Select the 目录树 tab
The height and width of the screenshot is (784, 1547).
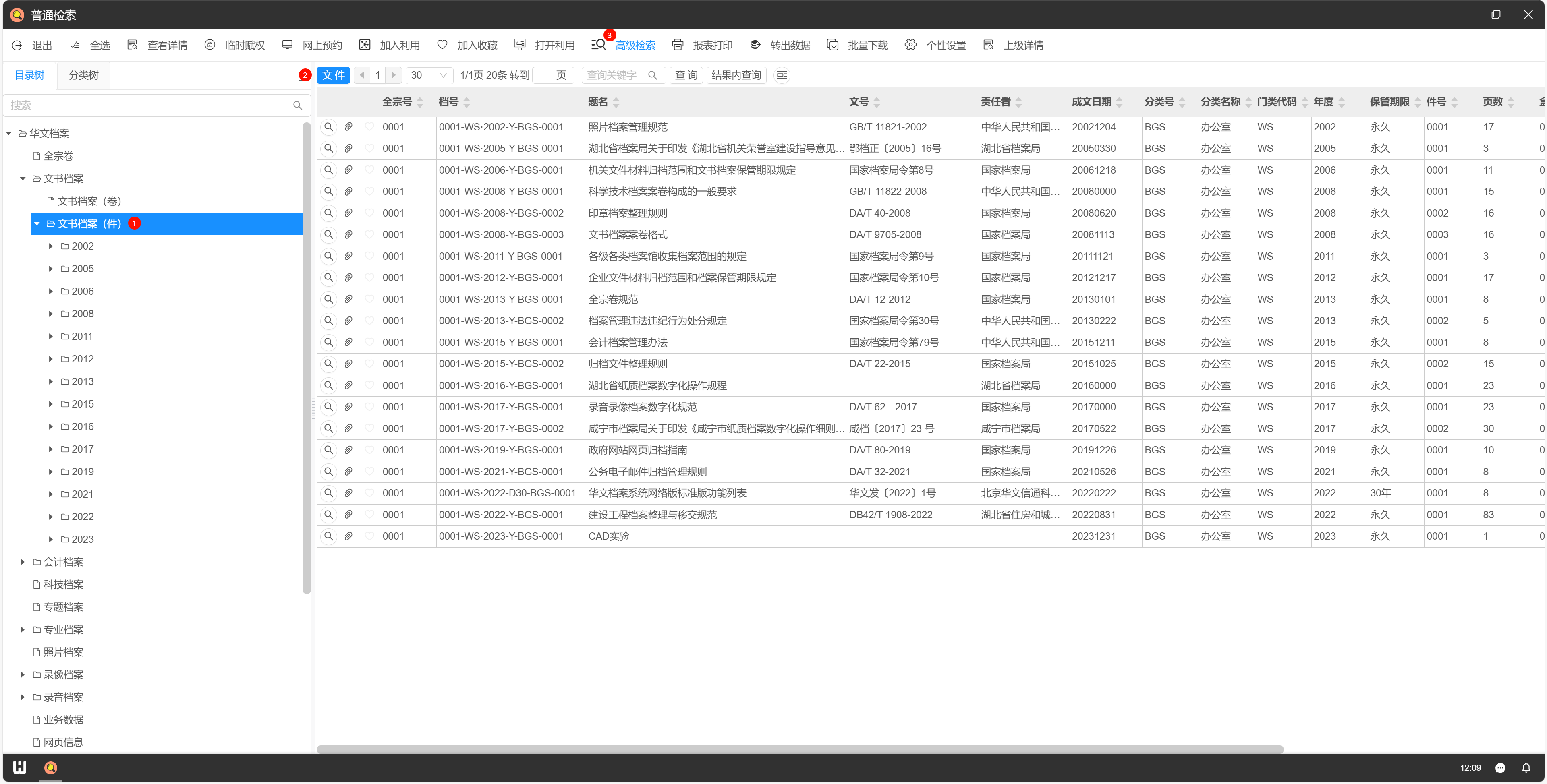click(x=29, y=75)
